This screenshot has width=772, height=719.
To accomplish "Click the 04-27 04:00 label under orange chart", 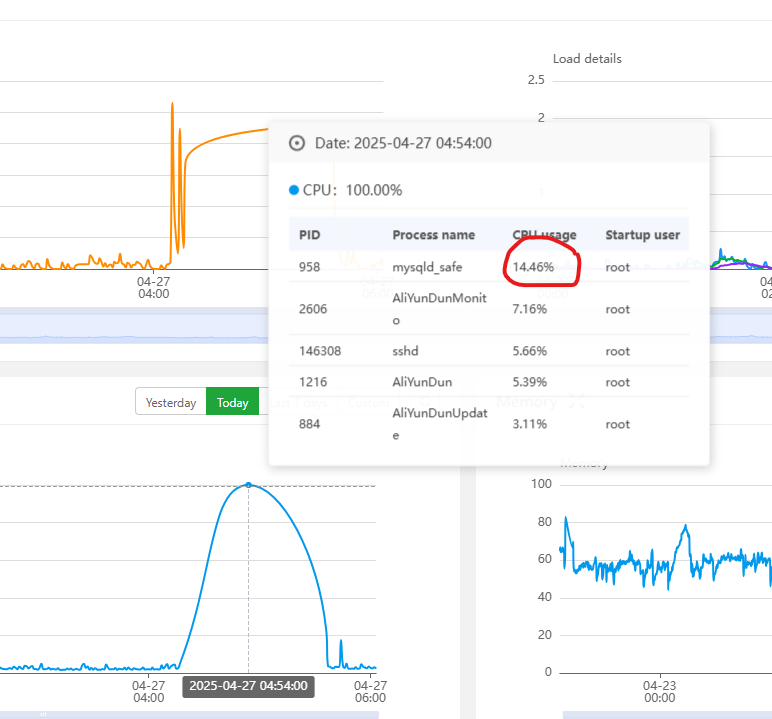I will [154, 288].
